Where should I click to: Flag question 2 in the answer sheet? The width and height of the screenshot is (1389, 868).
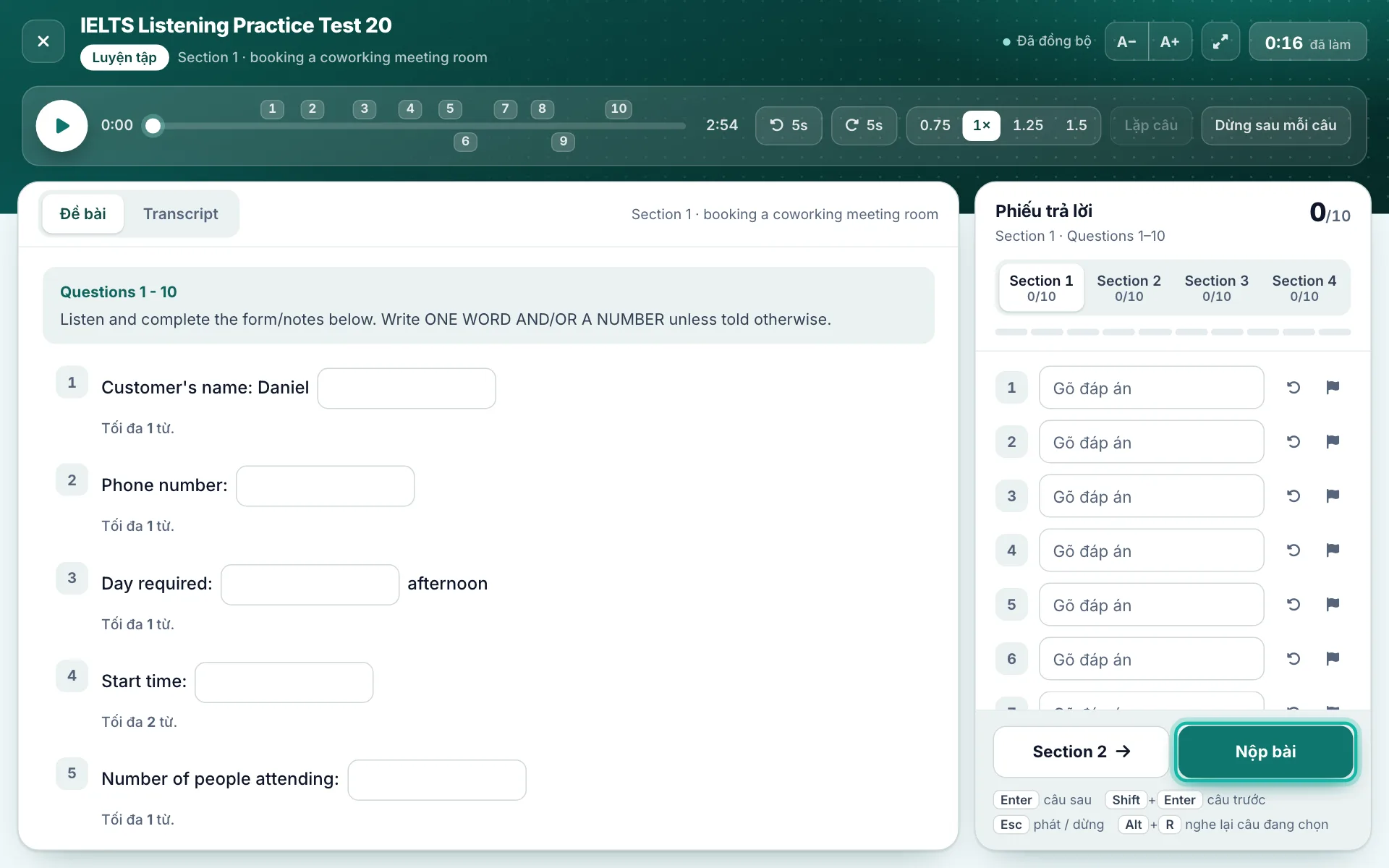tap(1333, 442)
